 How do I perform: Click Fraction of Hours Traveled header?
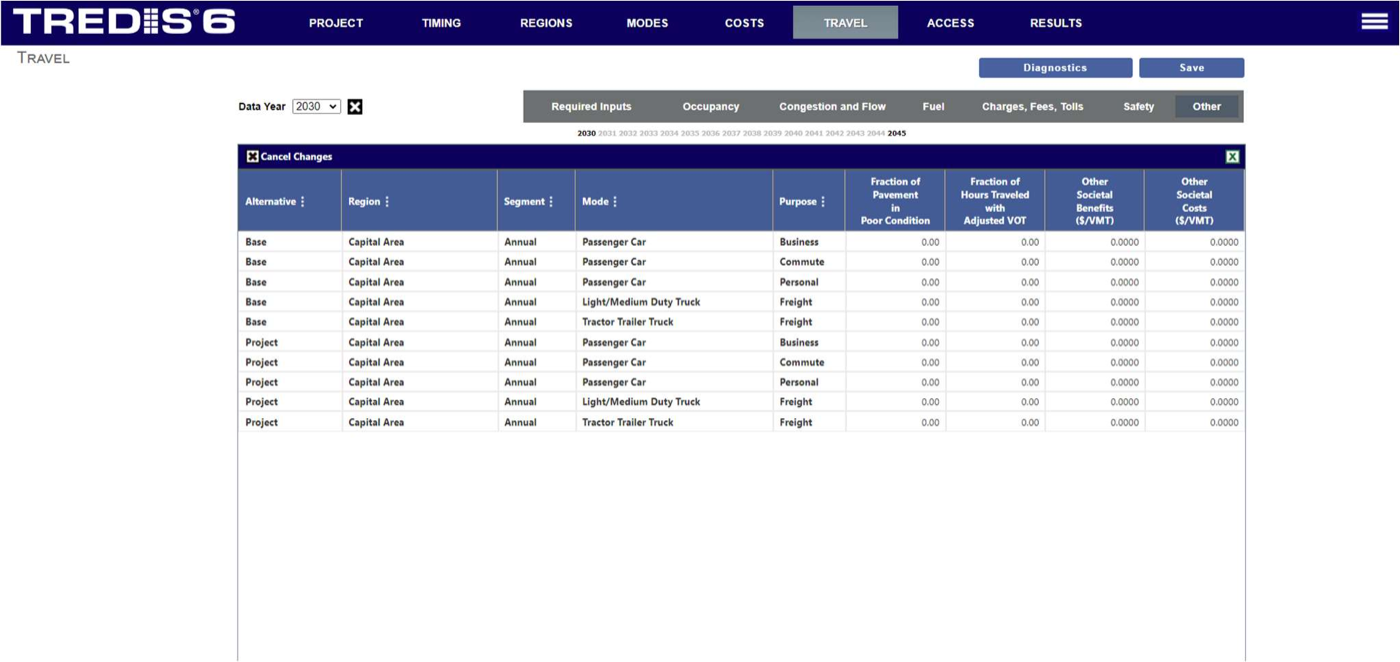point(995,201)
